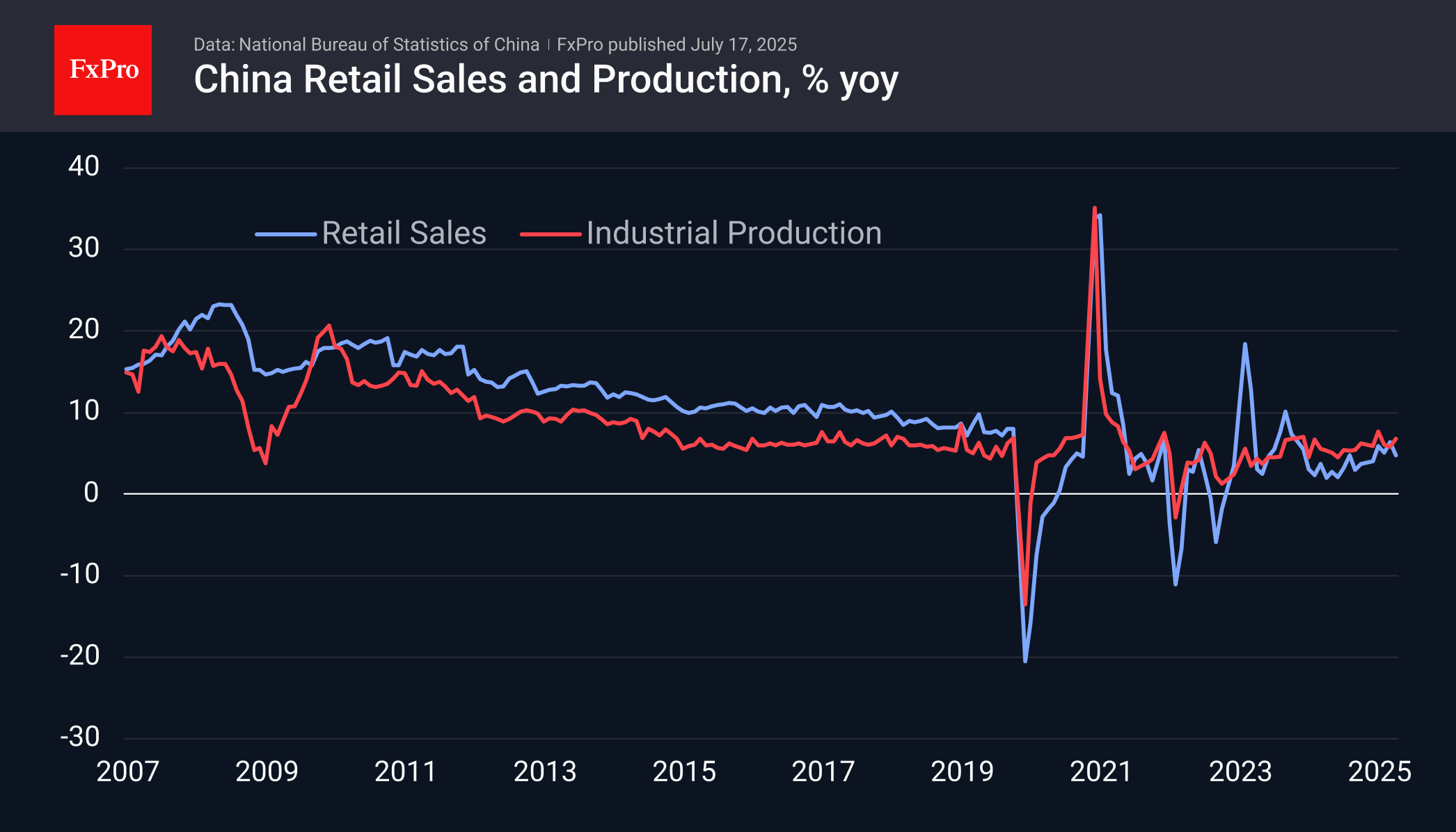Click the FxPro published date text
The height and width of the screenshot is (832, 1456).
tap(676, 45)
